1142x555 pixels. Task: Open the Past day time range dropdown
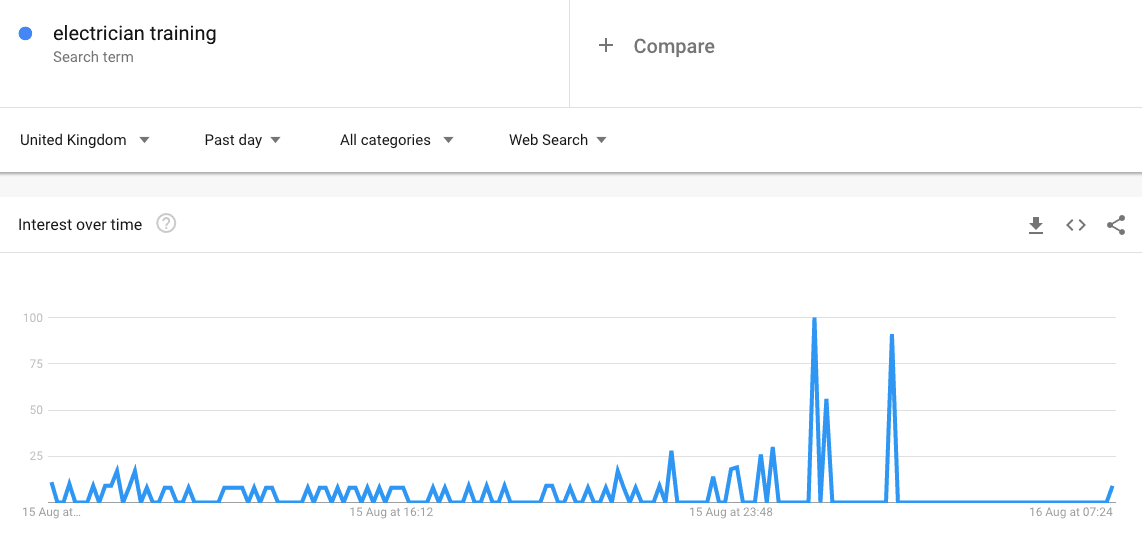243,140
